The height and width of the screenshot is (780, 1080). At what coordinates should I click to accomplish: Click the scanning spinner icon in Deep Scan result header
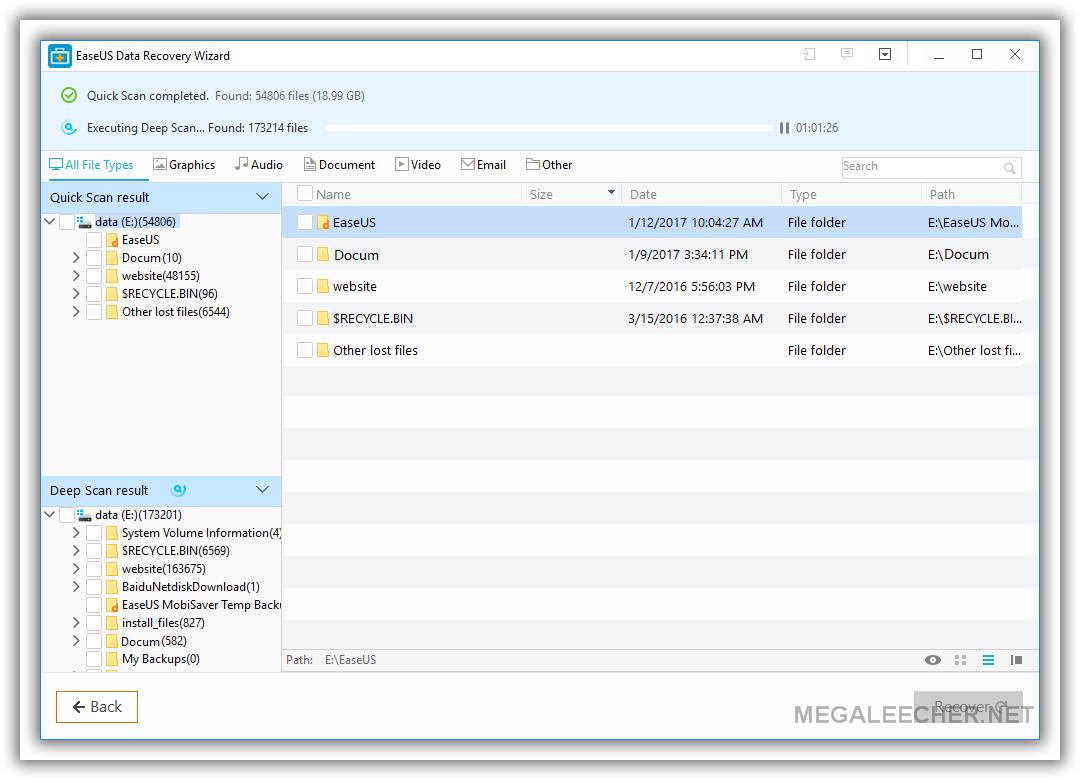(179, 490)
